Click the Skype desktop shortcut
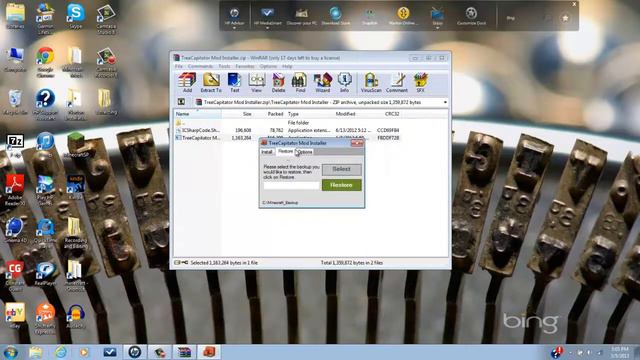 [x=76, y=17]
